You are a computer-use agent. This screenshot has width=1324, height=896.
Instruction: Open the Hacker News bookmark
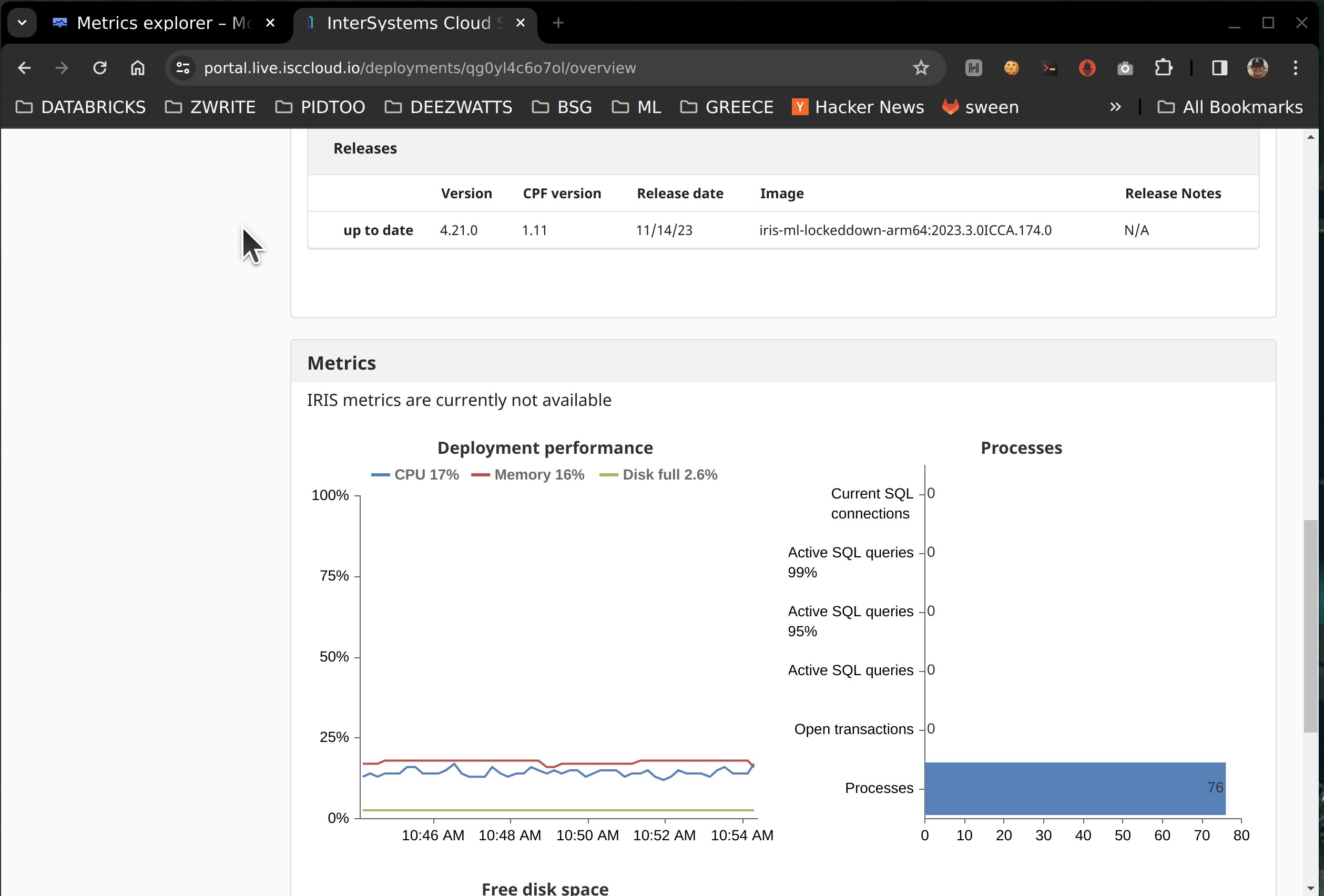point(858,107)
